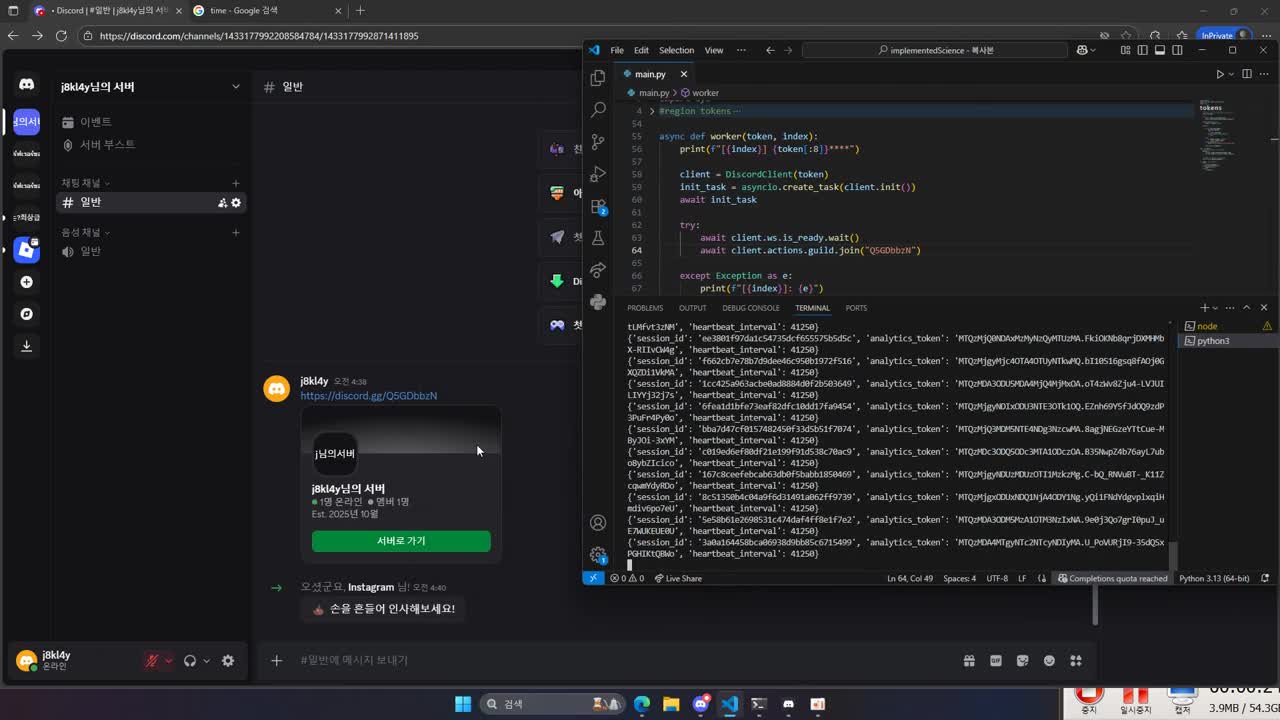Toggle VS Code panel layout button
This screenshot has height=720, width=1280.
[x=1160, y=50]
